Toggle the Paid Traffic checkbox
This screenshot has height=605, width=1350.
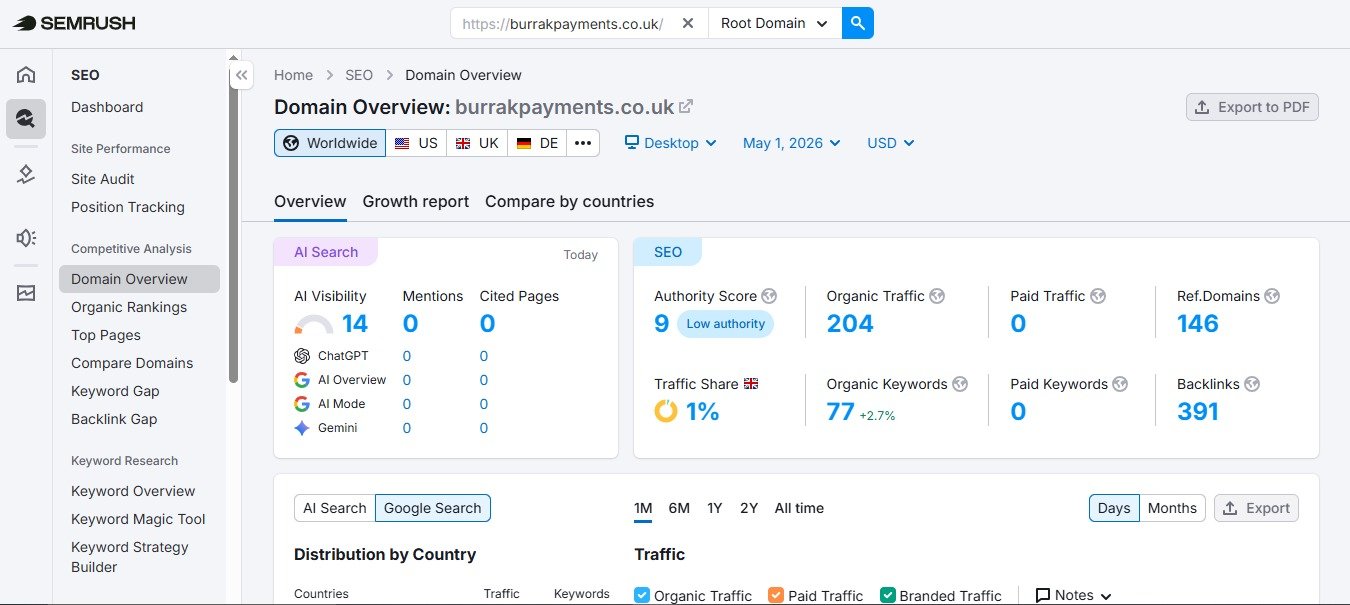pos(776,595)
